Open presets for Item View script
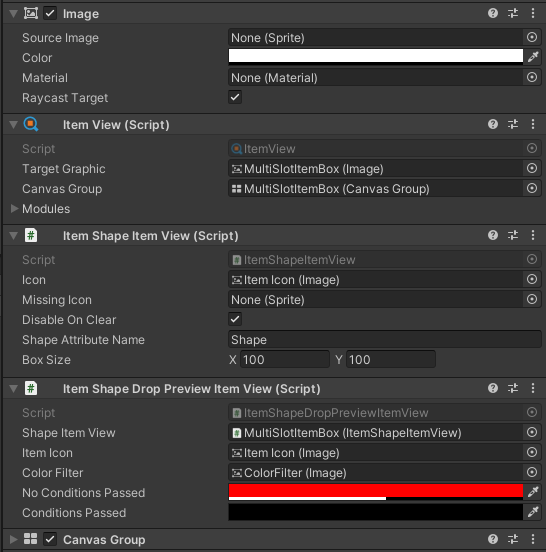This screenshot has width=546, height=552. (x=513, y=124)
